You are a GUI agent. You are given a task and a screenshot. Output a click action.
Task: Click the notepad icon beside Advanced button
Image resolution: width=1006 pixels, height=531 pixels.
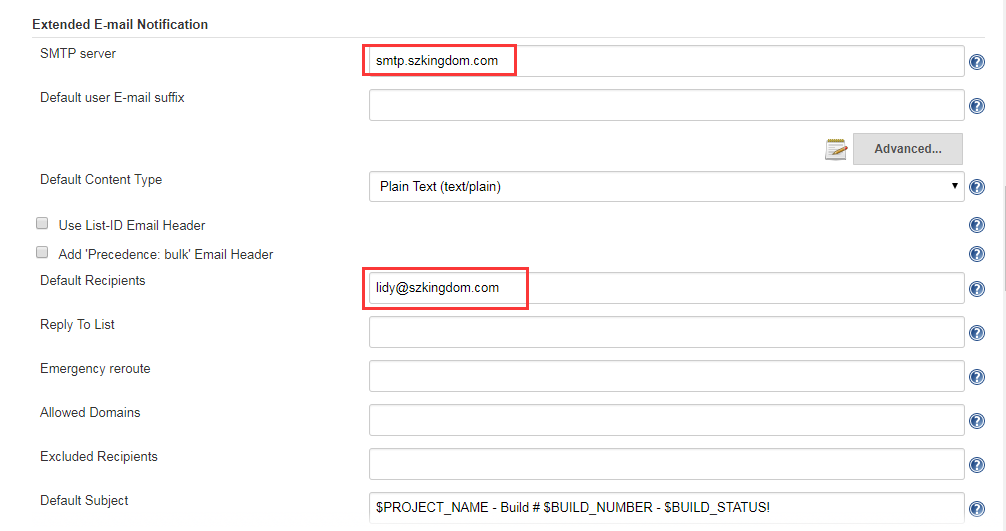[835, 149]
